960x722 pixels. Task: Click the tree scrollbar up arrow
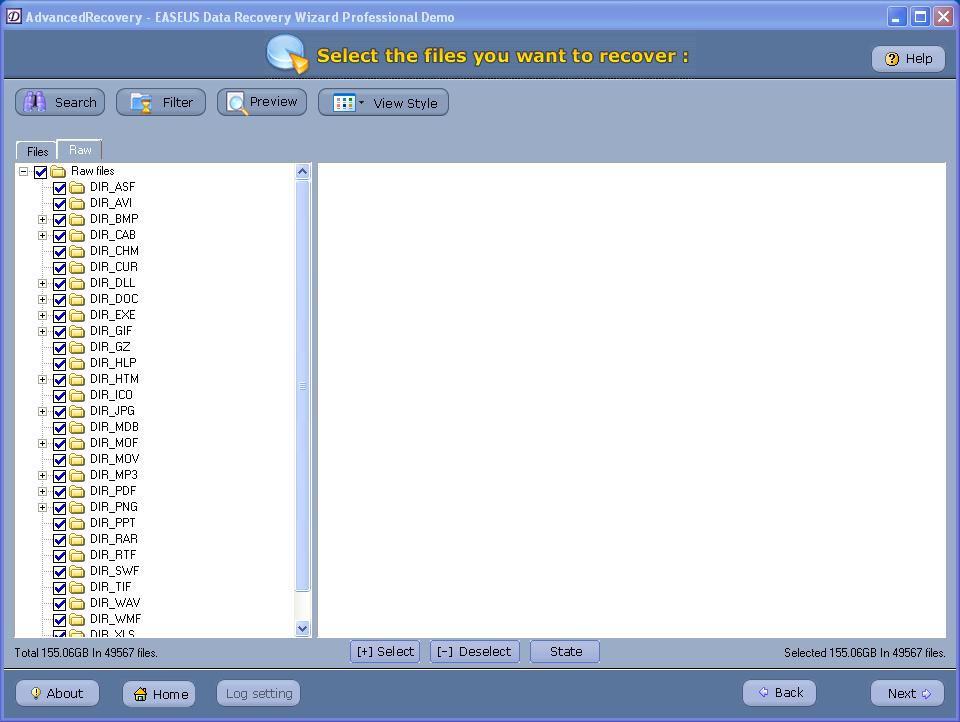pyautogui.click(x=302, y=171)
